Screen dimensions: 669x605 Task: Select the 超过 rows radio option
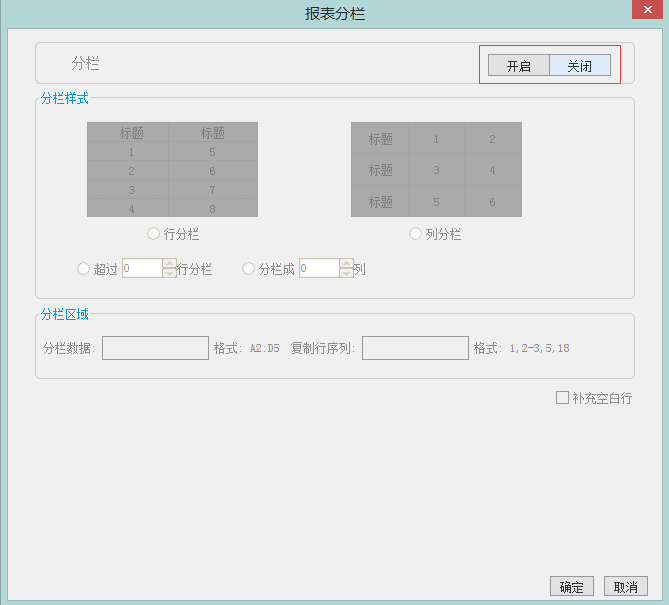point(84,269)
